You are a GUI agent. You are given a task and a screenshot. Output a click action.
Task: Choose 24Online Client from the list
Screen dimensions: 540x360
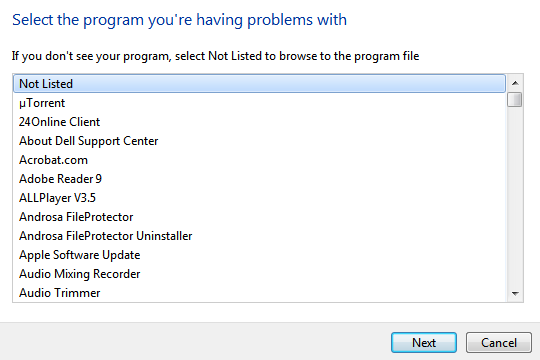[x=259, y=122]
